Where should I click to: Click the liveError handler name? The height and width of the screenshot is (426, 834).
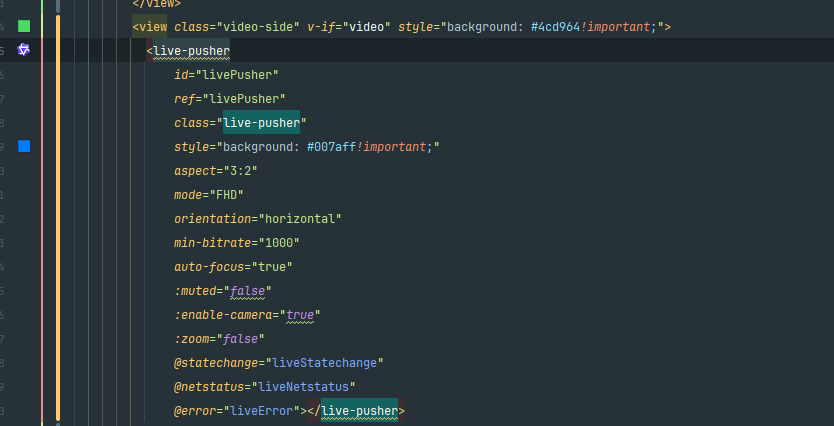coord(262,411)
